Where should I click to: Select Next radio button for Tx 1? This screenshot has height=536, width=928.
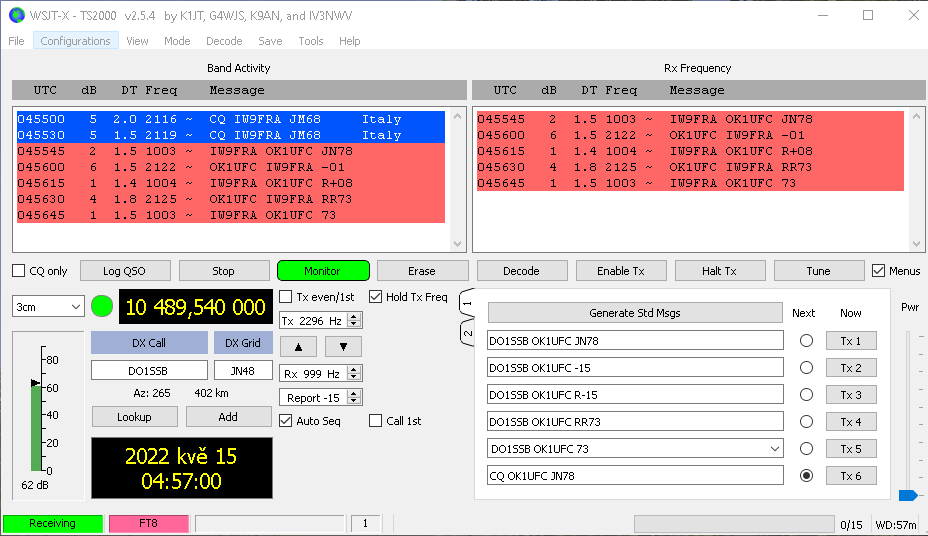806,341
